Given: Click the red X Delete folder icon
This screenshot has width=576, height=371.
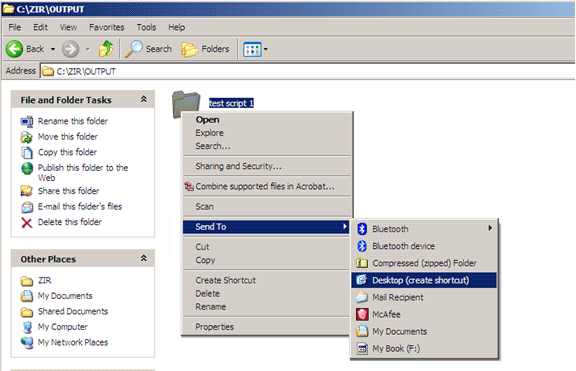Looking at the screenshot, I should pyautogui.click(x=27, y=223).
